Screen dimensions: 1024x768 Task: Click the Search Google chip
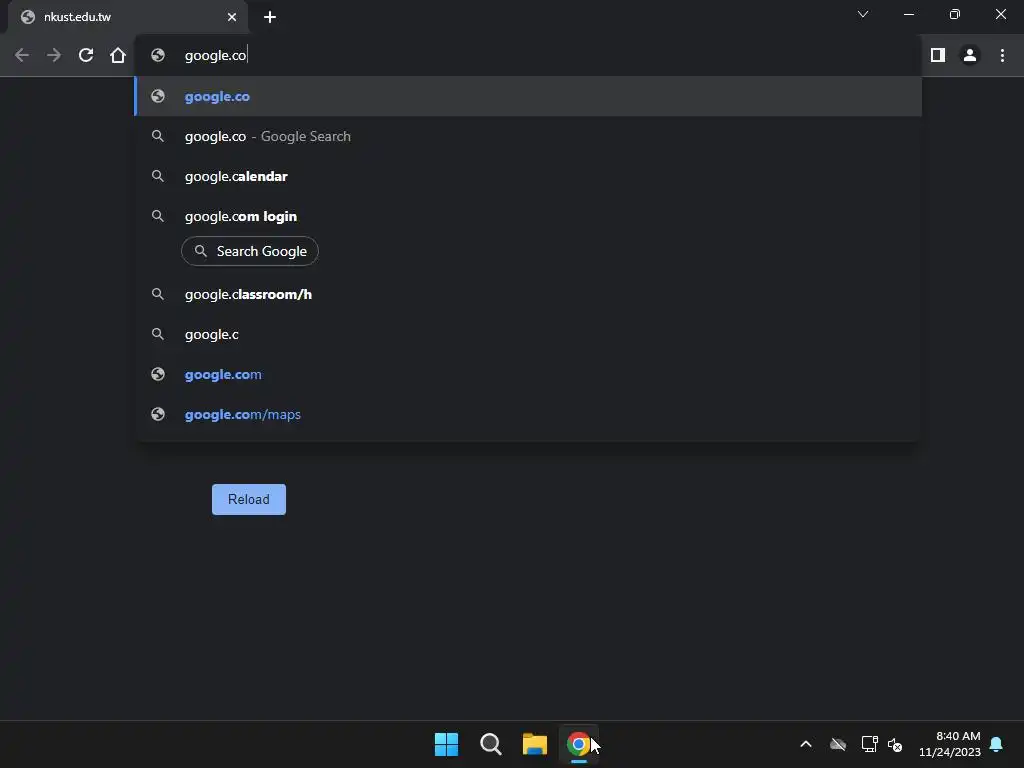tap(249, 251)
